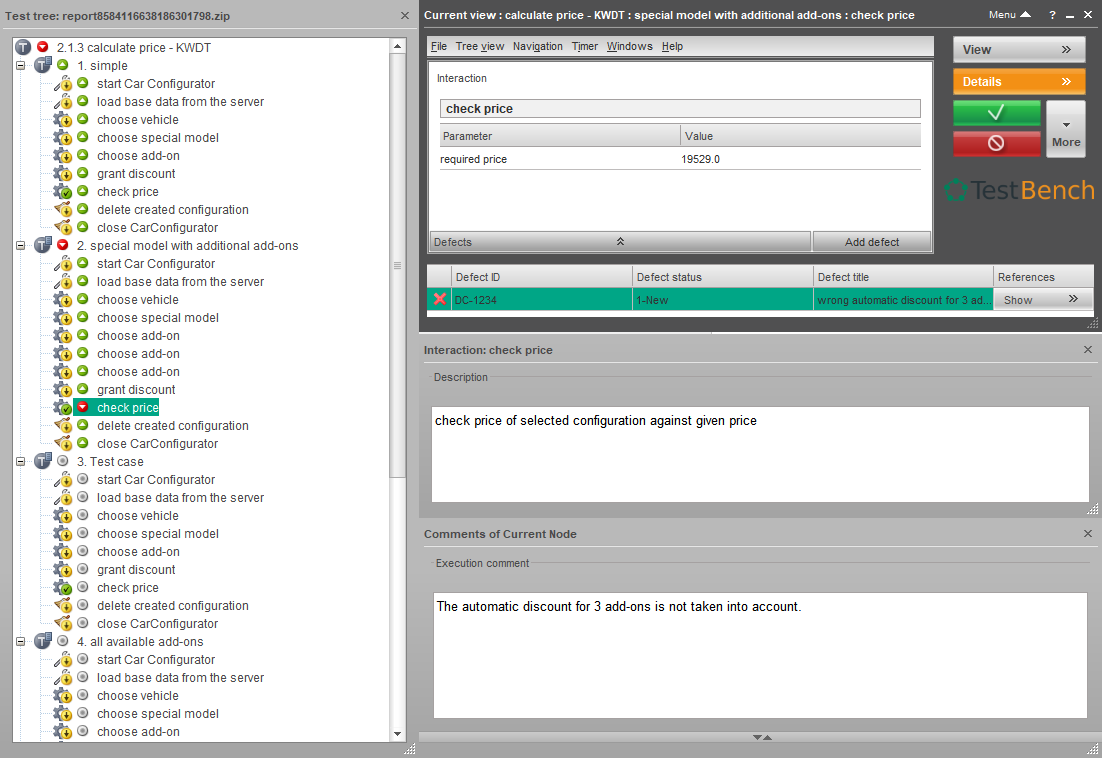Click the red X icon beside DC-1234
The height and width of the screenshot is (758, 1102).
440,299
